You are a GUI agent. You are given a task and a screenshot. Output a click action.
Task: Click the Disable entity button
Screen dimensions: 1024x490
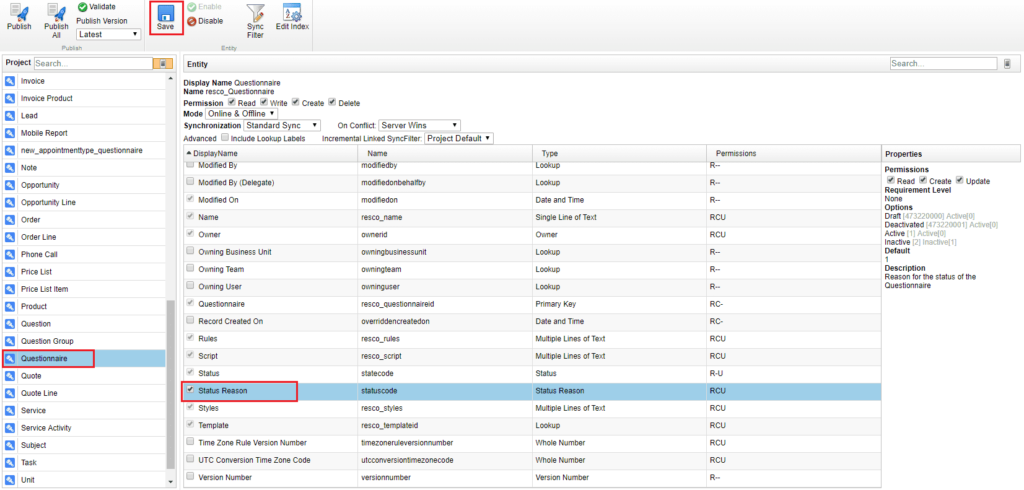coord(205,21)
